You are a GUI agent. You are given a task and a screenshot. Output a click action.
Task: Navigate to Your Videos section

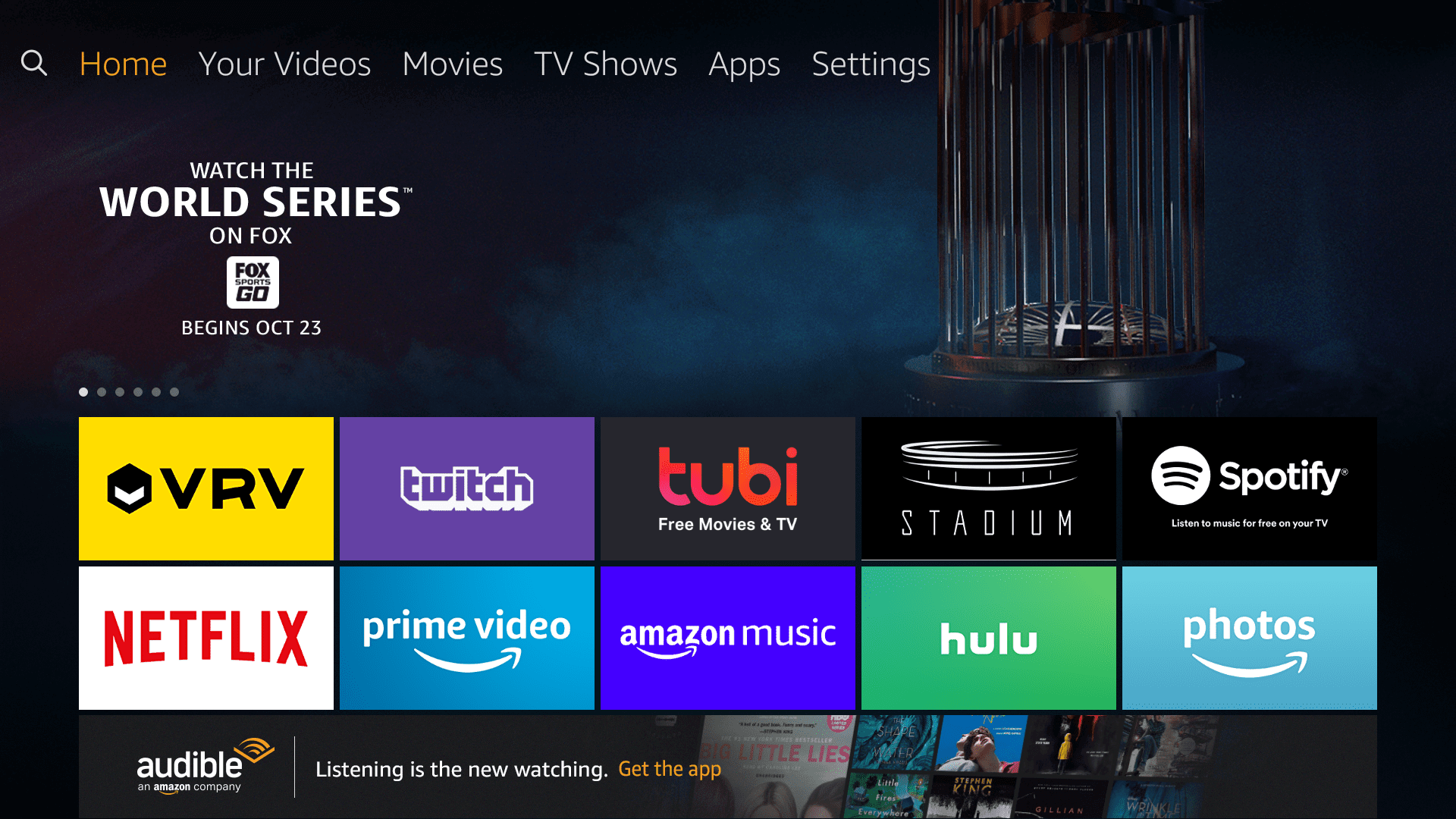[285, 63]
